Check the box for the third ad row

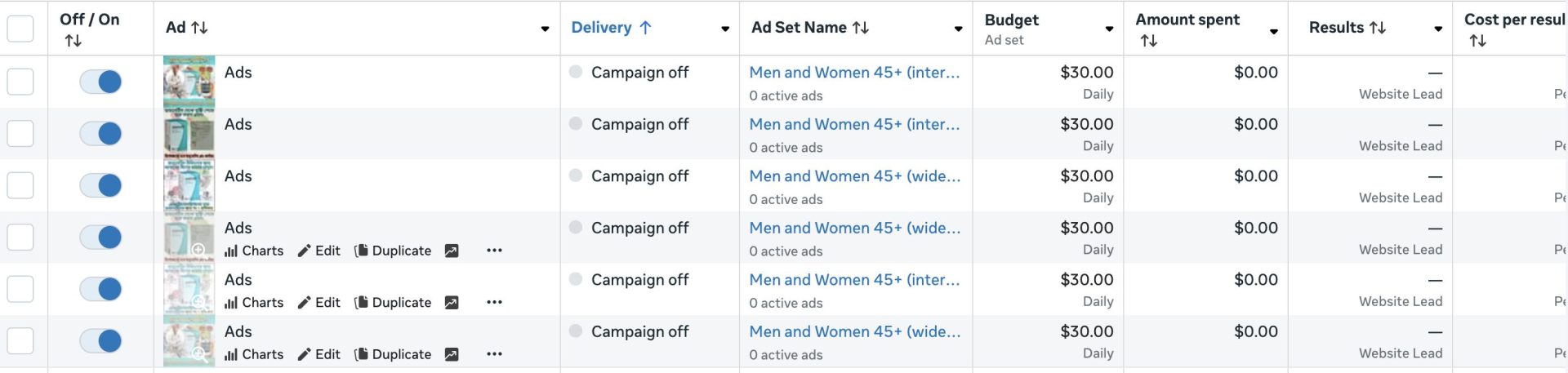pos(20,185)
